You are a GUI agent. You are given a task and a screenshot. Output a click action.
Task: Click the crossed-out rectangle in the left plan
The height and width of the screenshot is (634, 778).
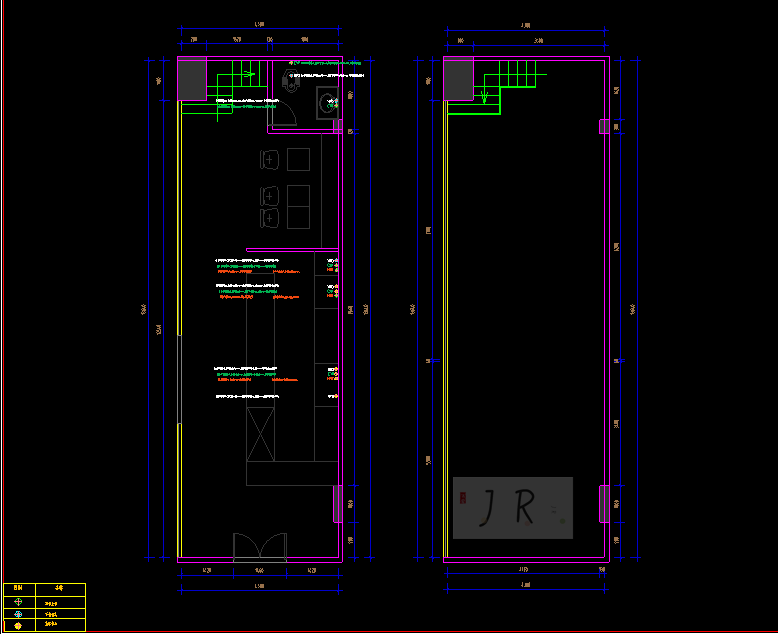pyautogui.click(x=260, y=435)
